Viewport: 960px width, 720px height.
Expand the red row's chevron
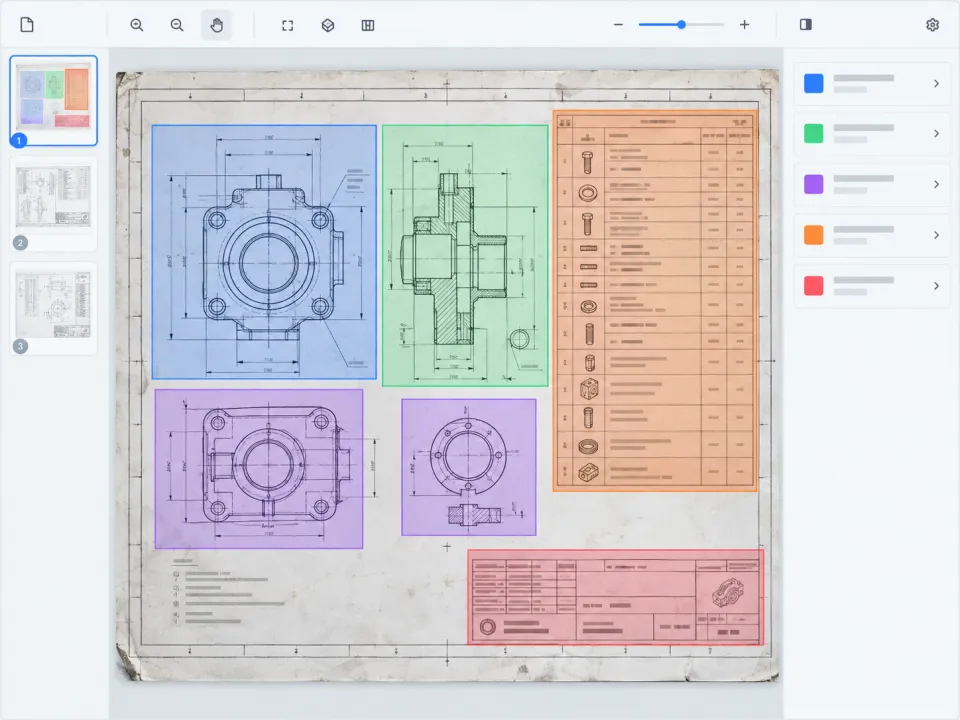click(x=936, y=286)
